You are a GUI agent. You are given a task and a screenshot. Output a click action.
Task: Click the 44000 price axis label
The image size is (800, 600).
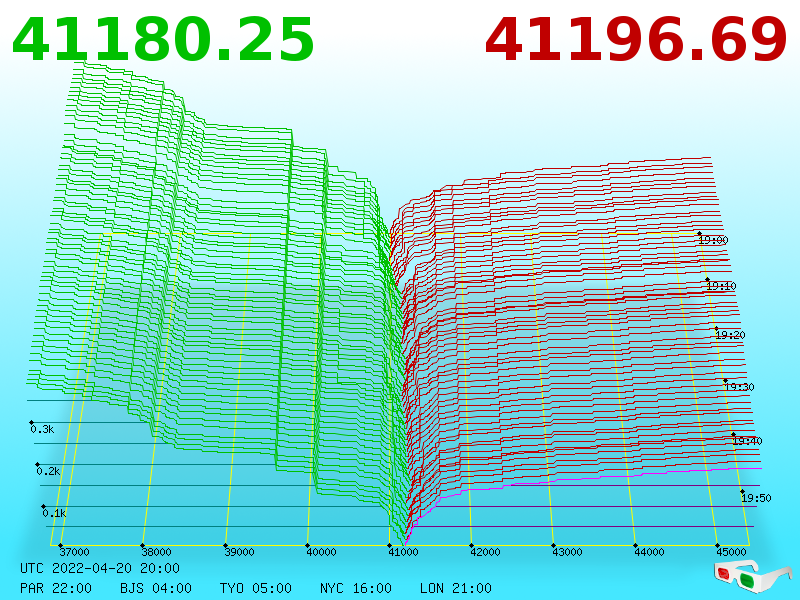pos(649,552)
